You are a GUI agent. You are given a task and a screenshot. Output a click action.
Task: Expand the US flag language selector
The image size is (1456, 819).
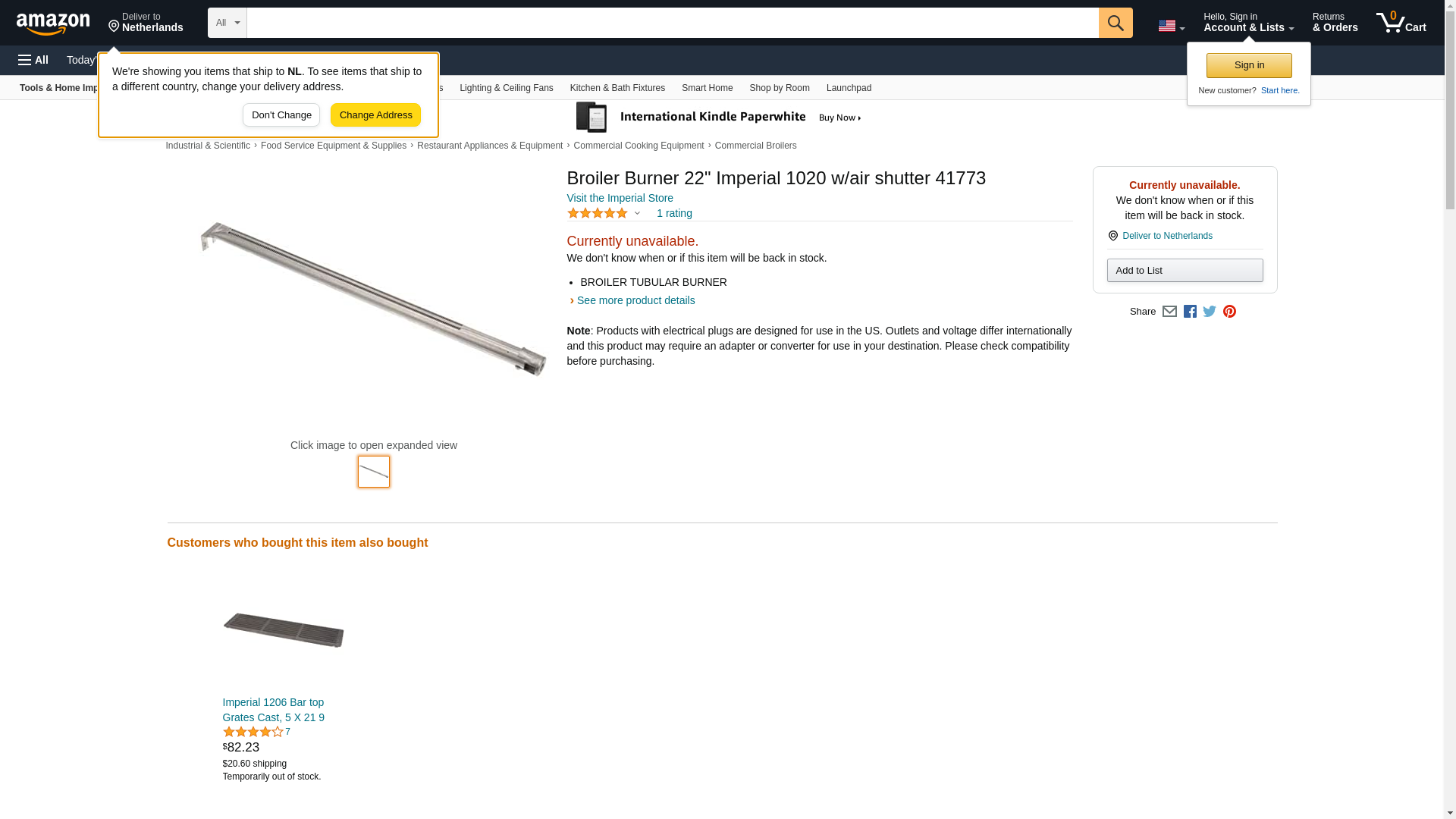coord(1171,26)
